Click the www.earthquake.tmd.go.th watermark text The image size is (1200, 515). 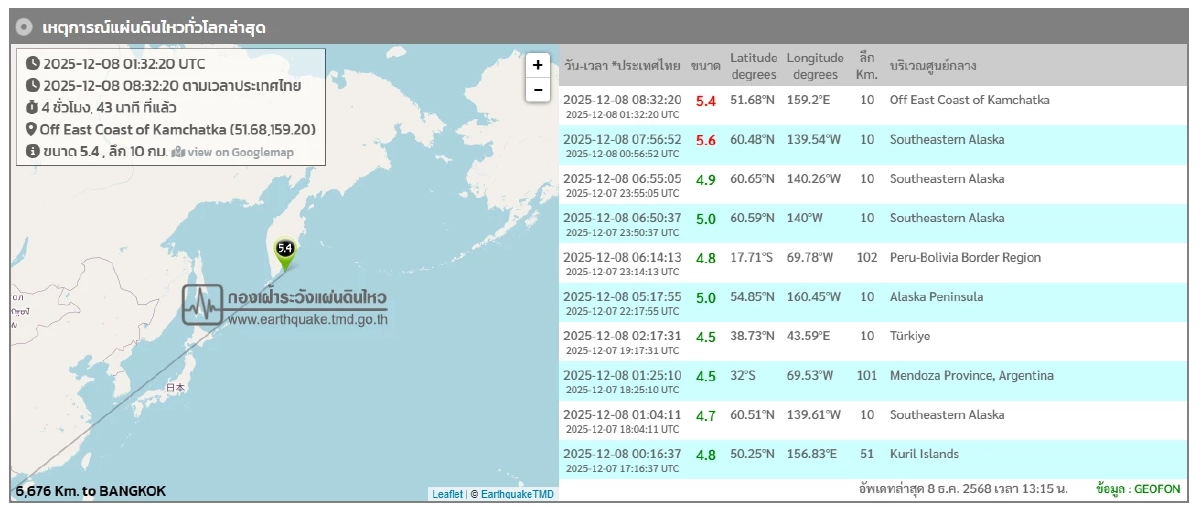pyautogui.click(x=307, y=320)
